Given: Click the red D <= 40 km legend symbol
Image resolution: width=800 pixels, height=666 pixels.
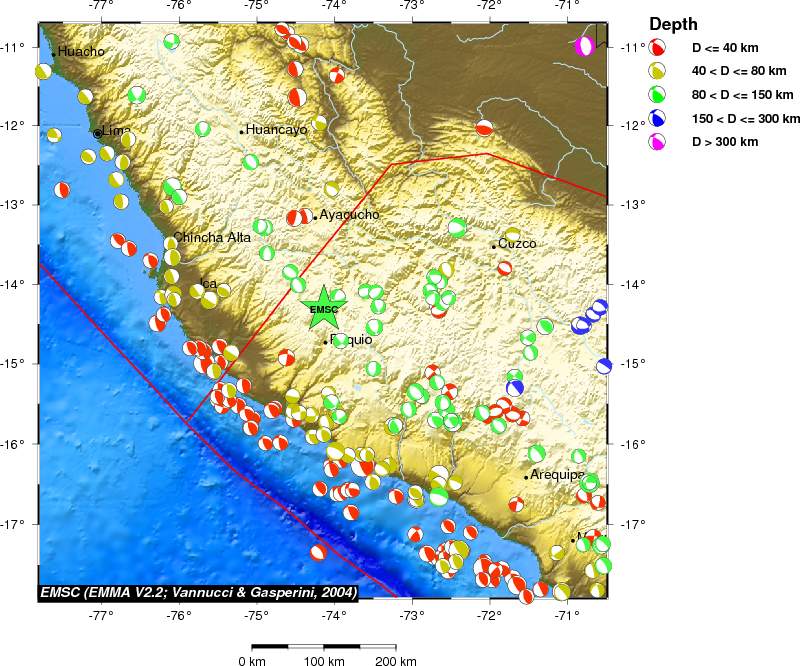Looking at the screenshot, I should 658,47.
